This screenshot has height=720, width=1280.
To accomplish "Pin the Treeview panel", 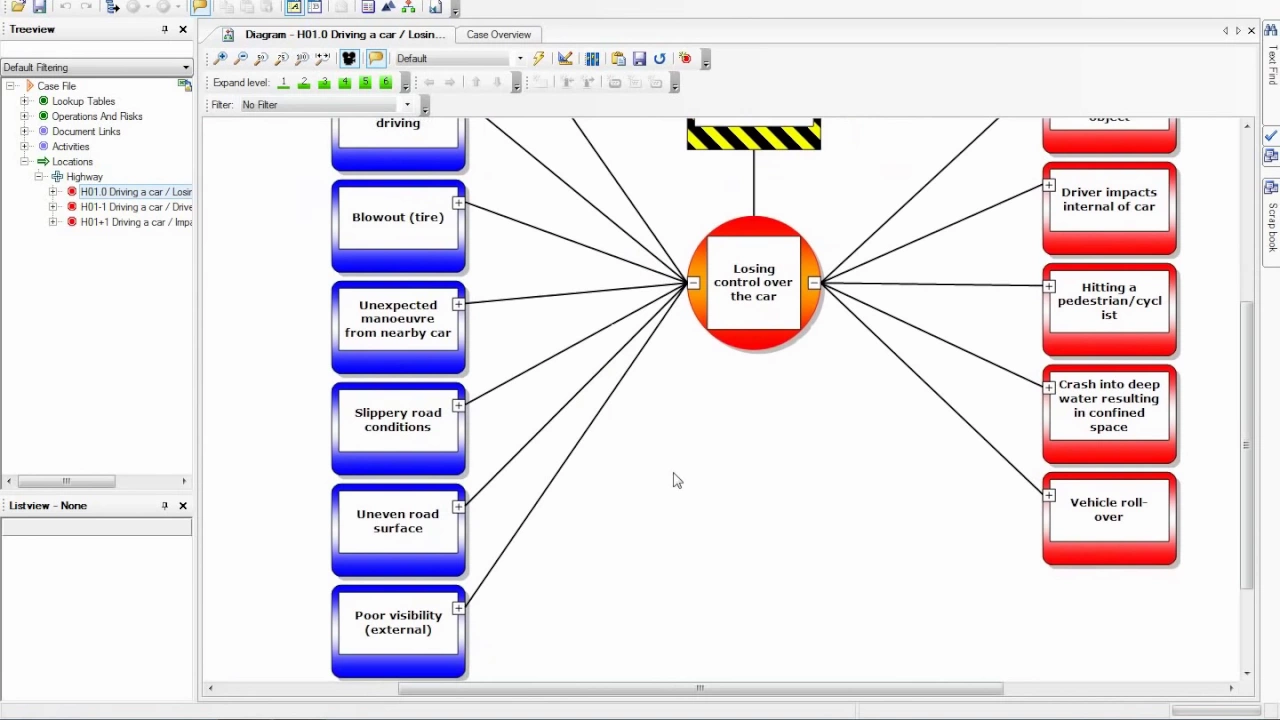I will (x=165, y=30).
